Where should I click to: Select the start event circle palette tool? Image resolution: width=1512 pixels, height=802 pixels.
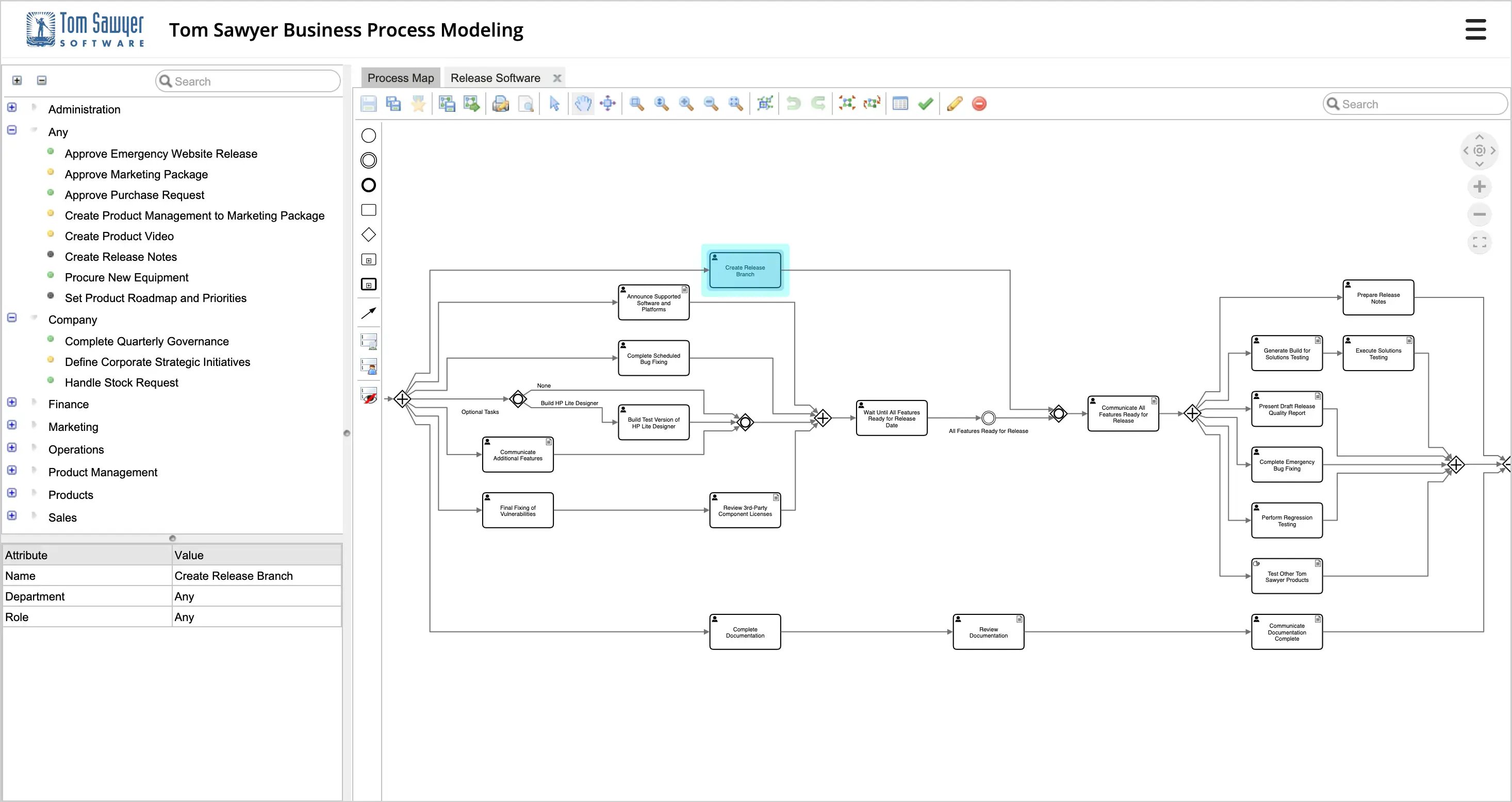(x=369, y=136)
